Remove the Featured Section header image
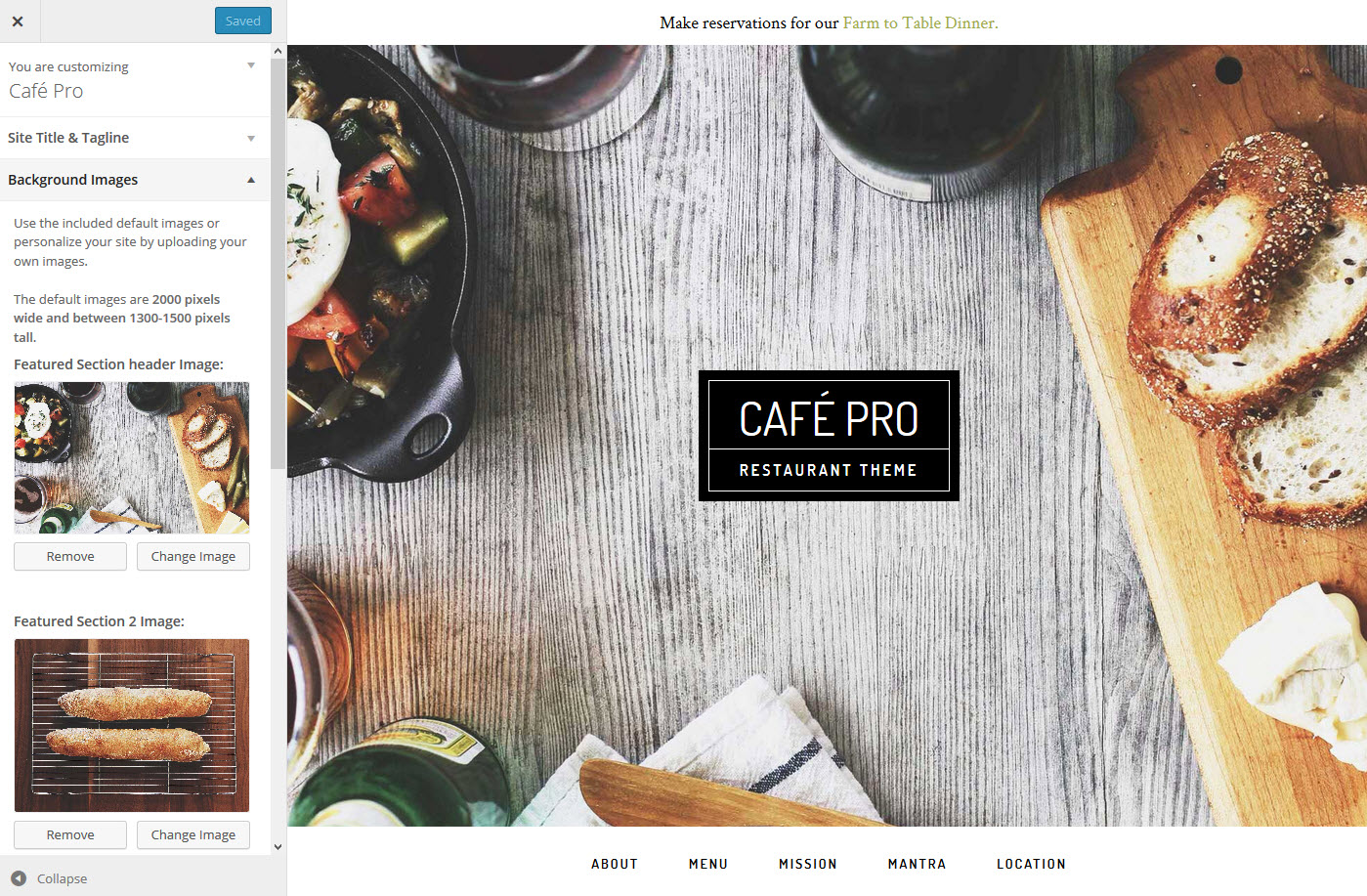1367x896 pixels. pyautogui.click(x=70, y=557)
